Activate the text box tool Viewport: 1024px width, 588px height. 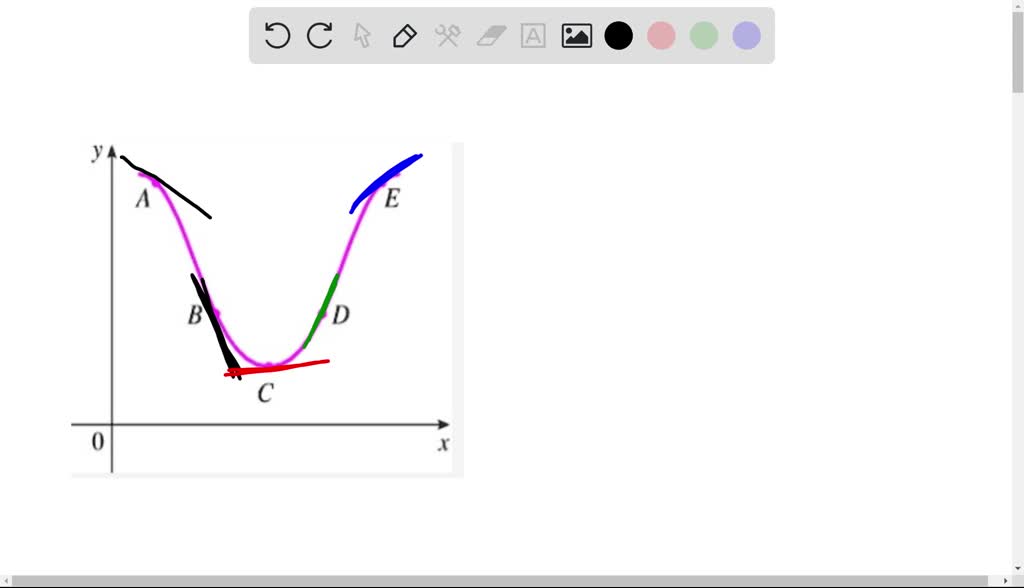pyautogui.click(x=532, y=35)
